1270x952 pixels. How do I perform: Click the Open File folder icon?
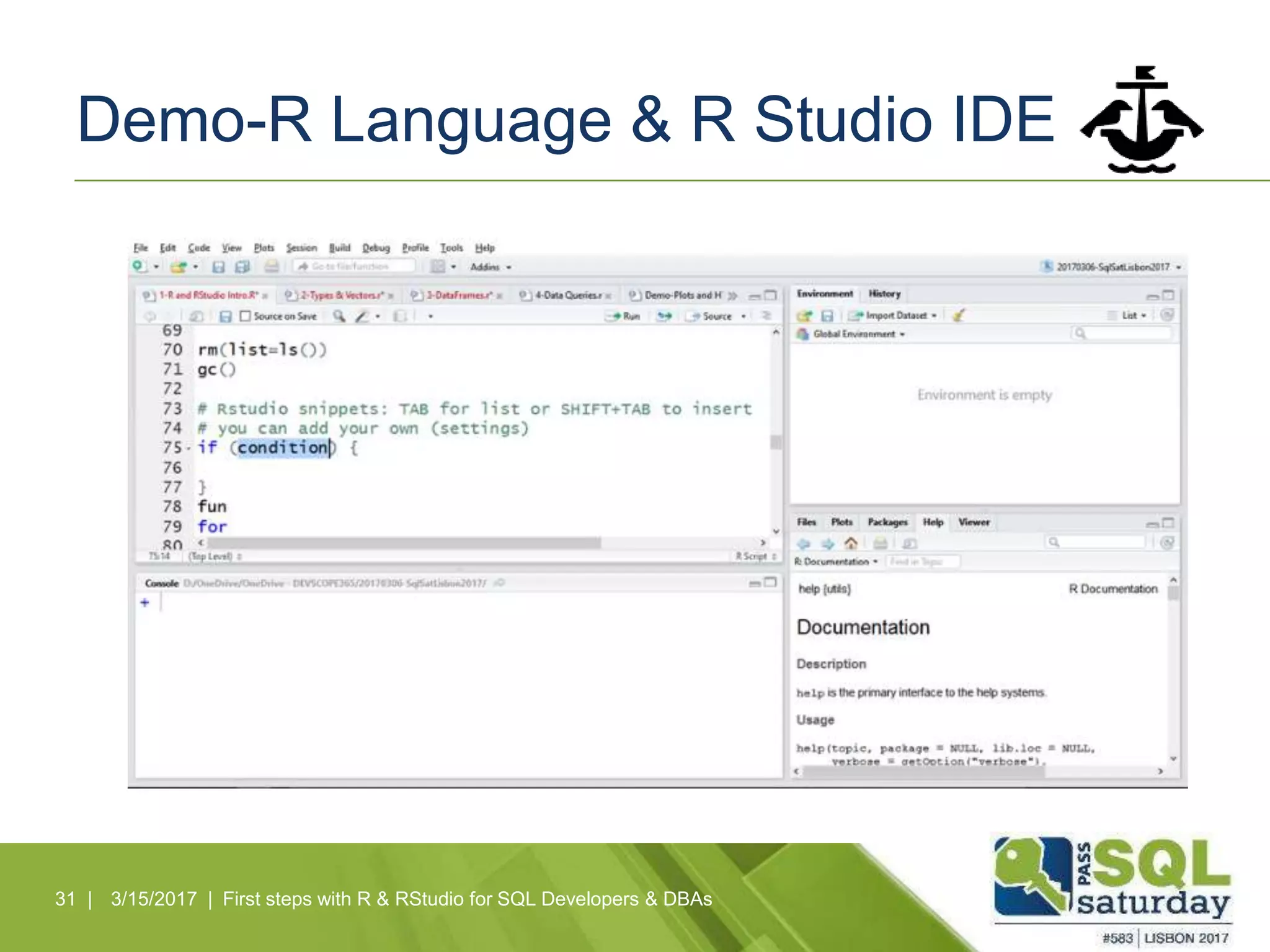point(179,267)
